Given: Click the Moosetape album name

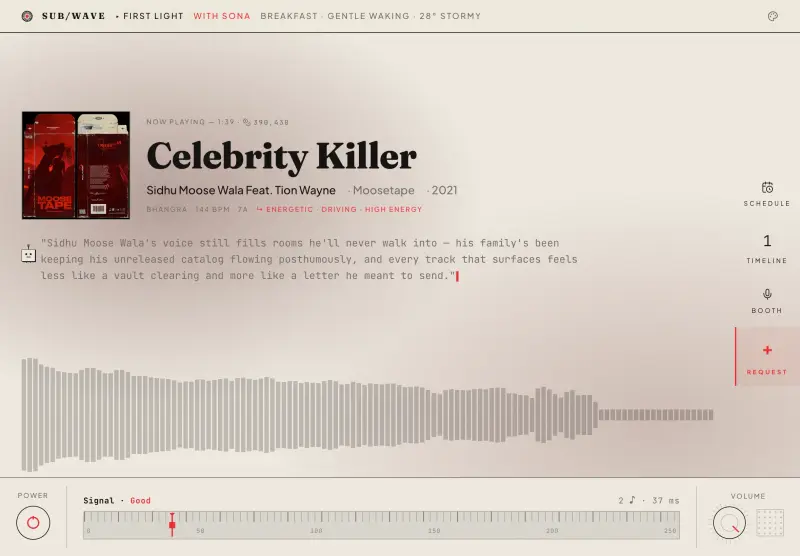Looking at the screenshot, I should [384, 190].
